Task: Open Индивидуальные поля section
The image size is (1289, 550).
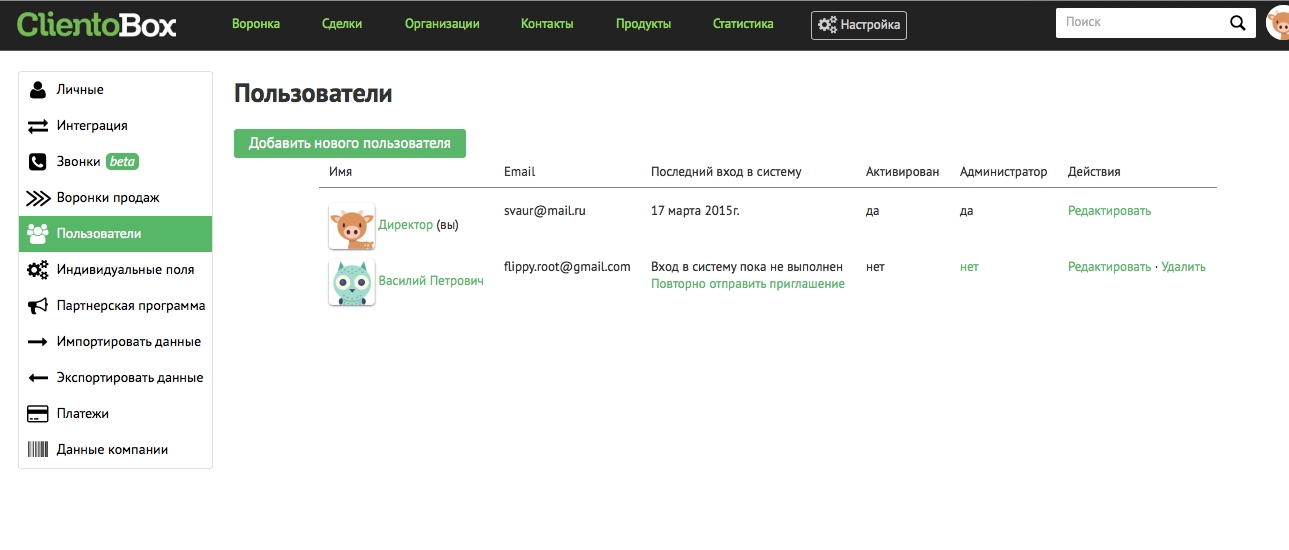Action: click(116, 270)
